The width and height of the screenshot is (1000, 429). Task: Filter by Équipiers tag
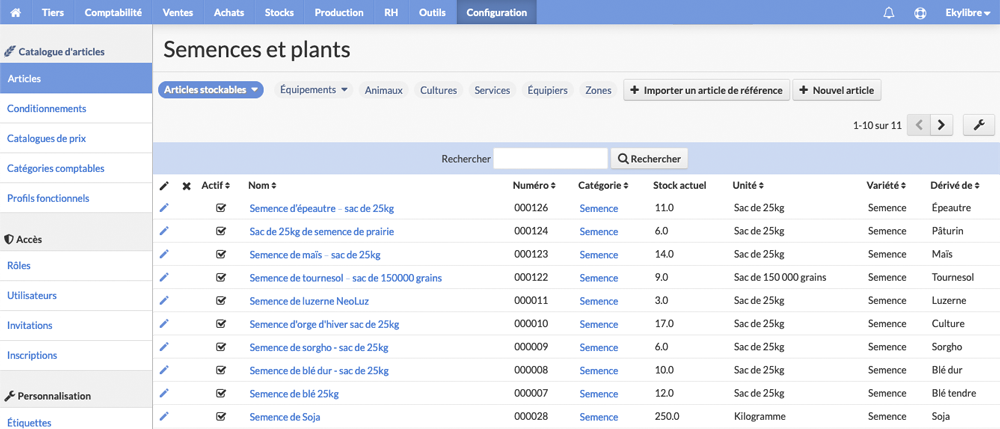click(x=547, y=91)
